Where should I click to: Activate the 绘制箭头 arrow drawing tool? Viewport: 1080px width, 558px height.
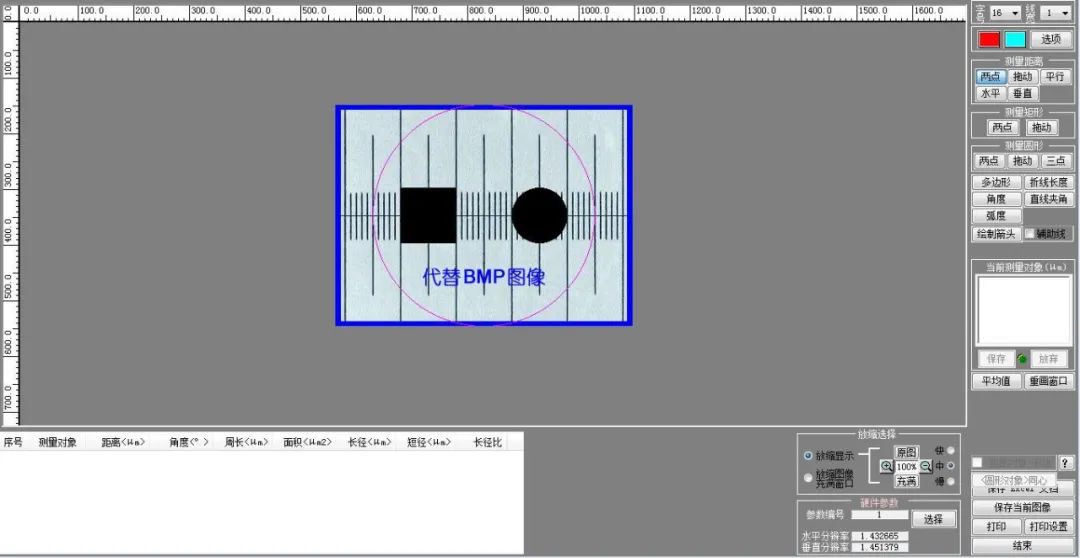996,234
